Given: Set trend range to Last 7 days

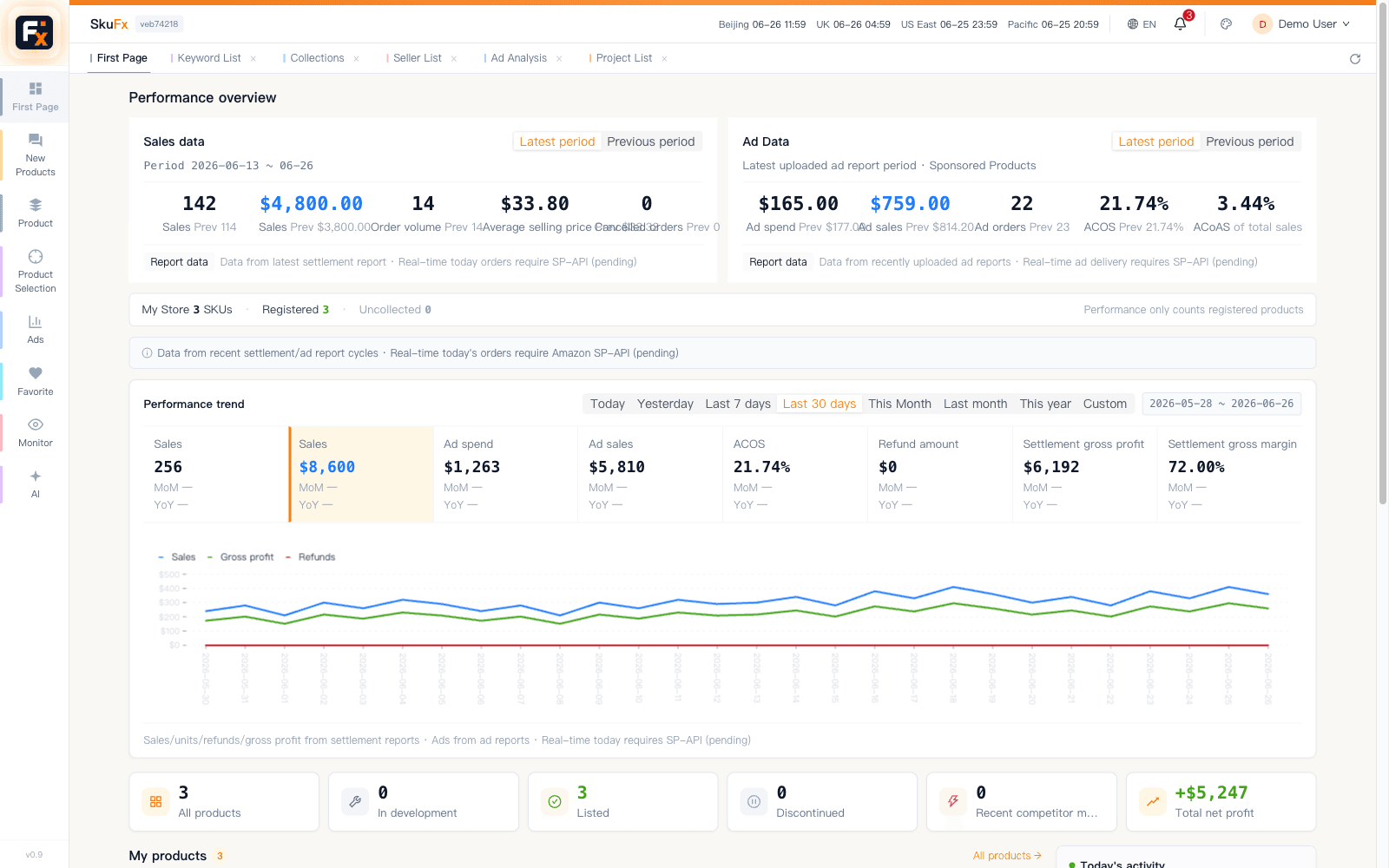Looking at the screenshot, I should click(738, 404).
